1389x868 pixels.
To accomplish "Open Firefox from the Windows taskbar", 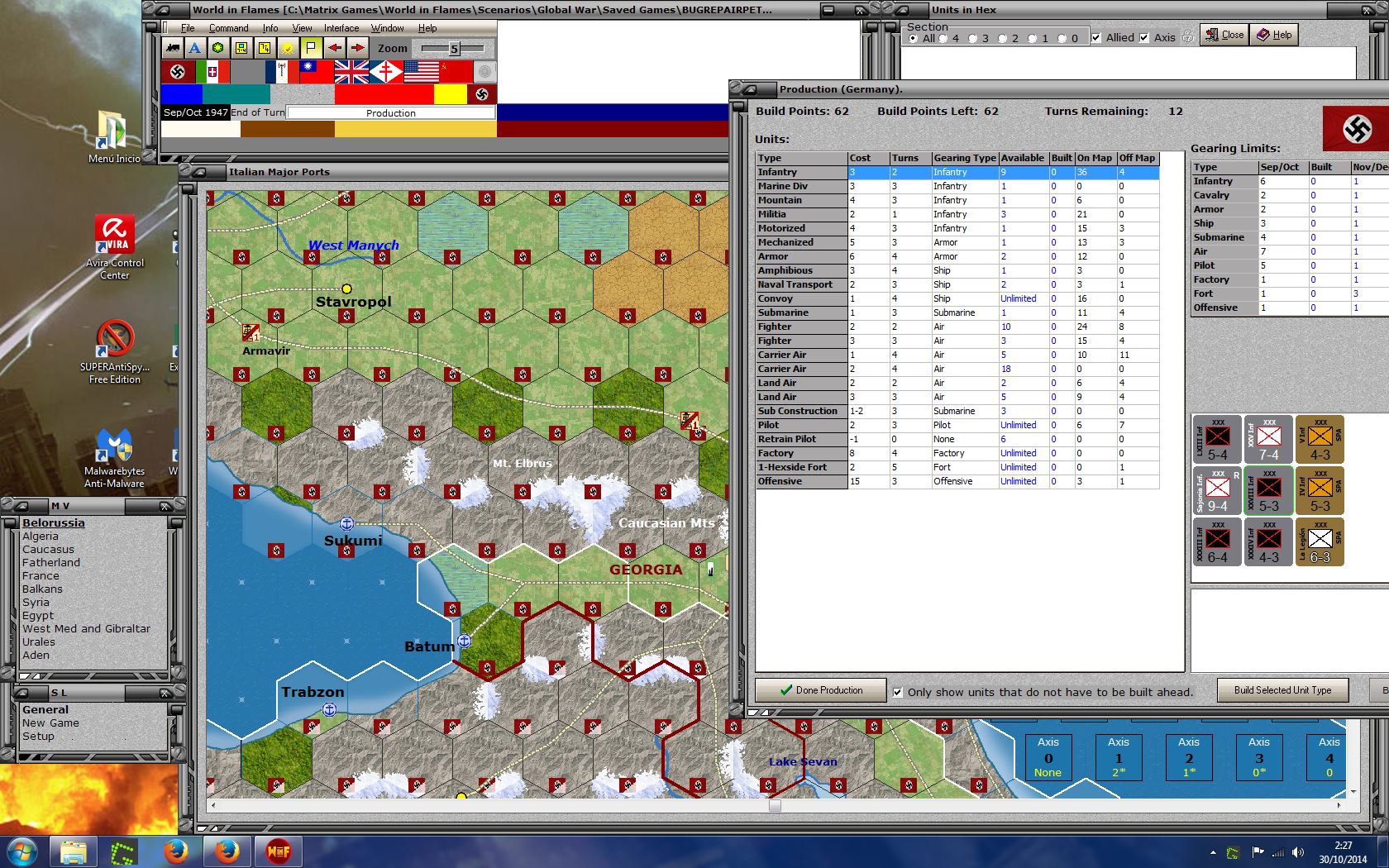I will pos(175,851).
